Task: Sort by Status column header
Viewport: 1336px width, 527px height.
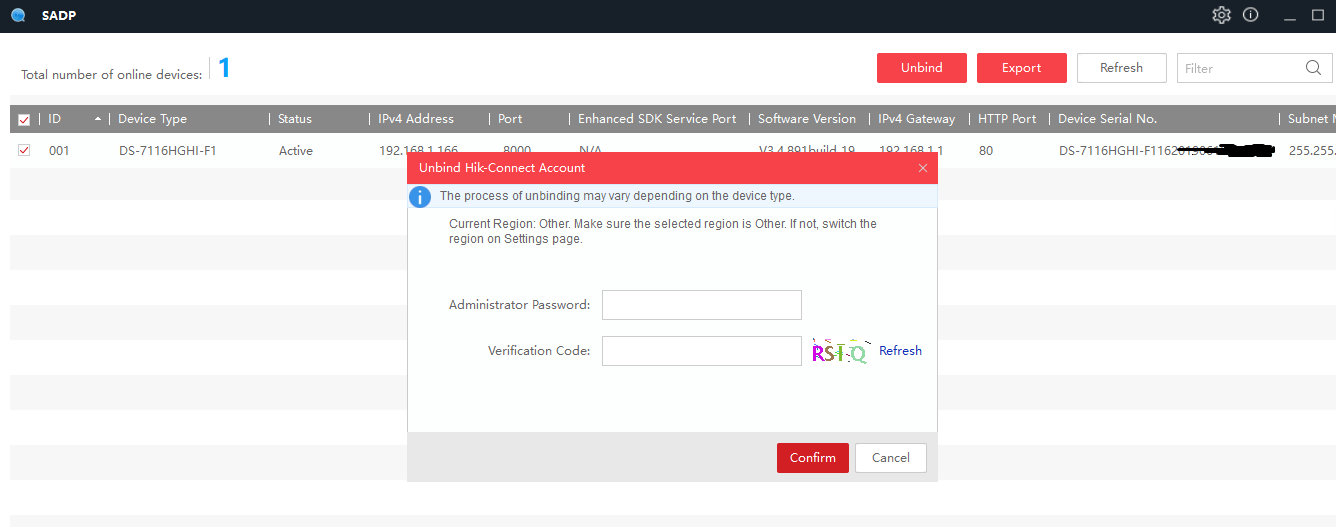Action: 295,119
